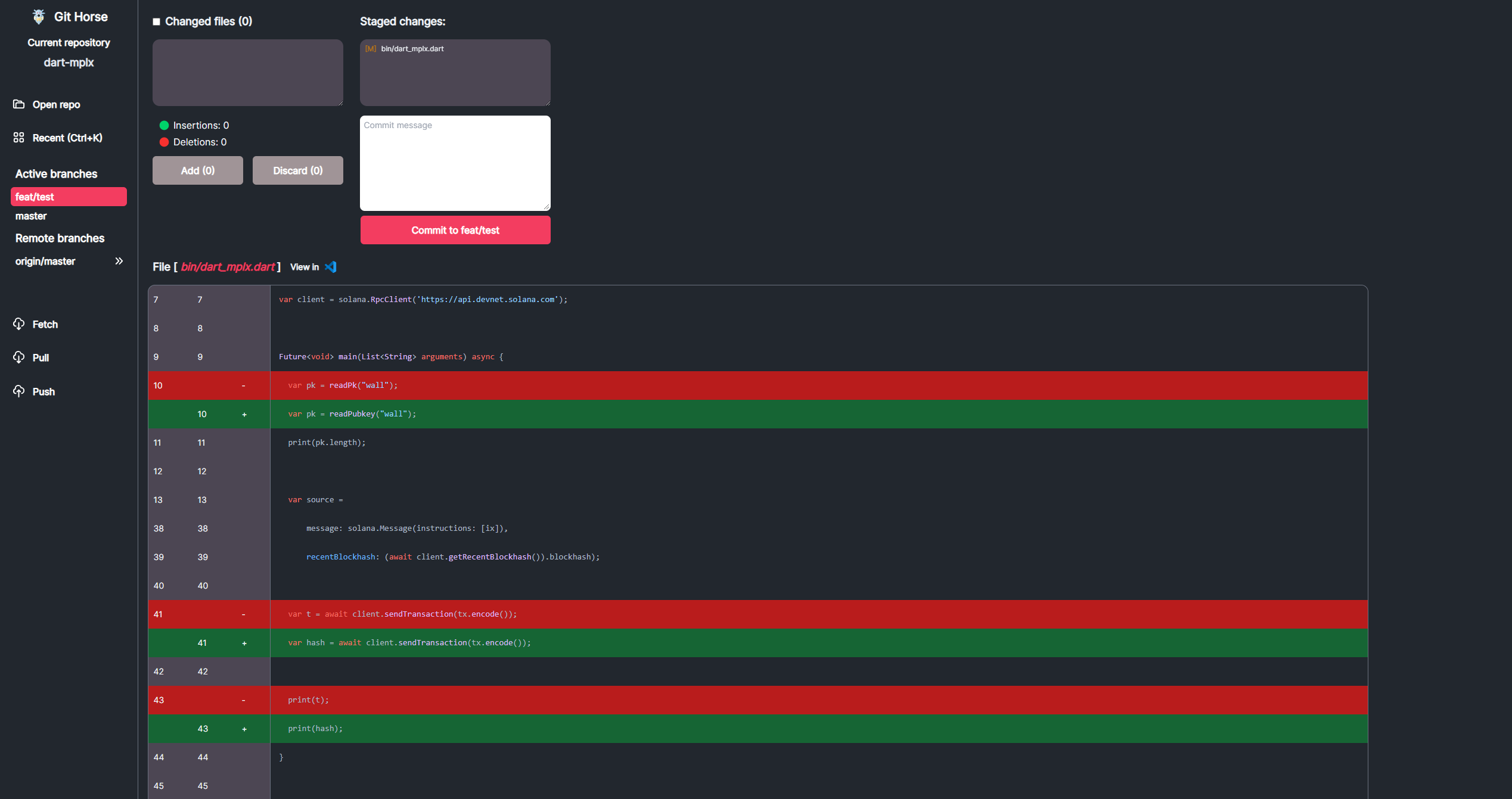Click the Git Horse logo icon
1512x799 pixels.
(x=37, y=17)
